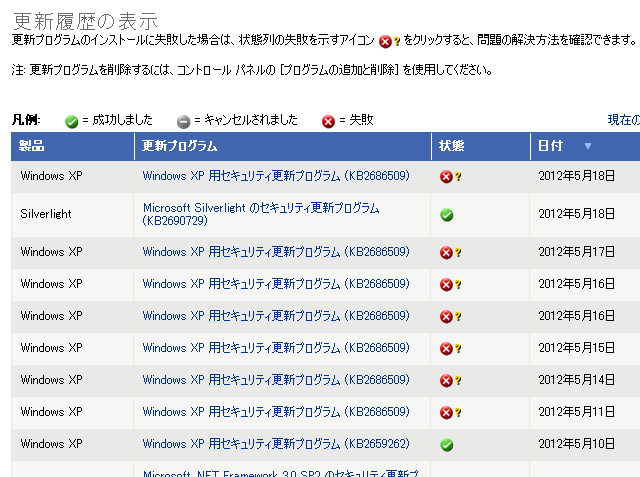Image resolution: width=640 pixels, height=477 pixels.
Task: Click the sort arrow next to 日付 header
Action: (588, 146)
